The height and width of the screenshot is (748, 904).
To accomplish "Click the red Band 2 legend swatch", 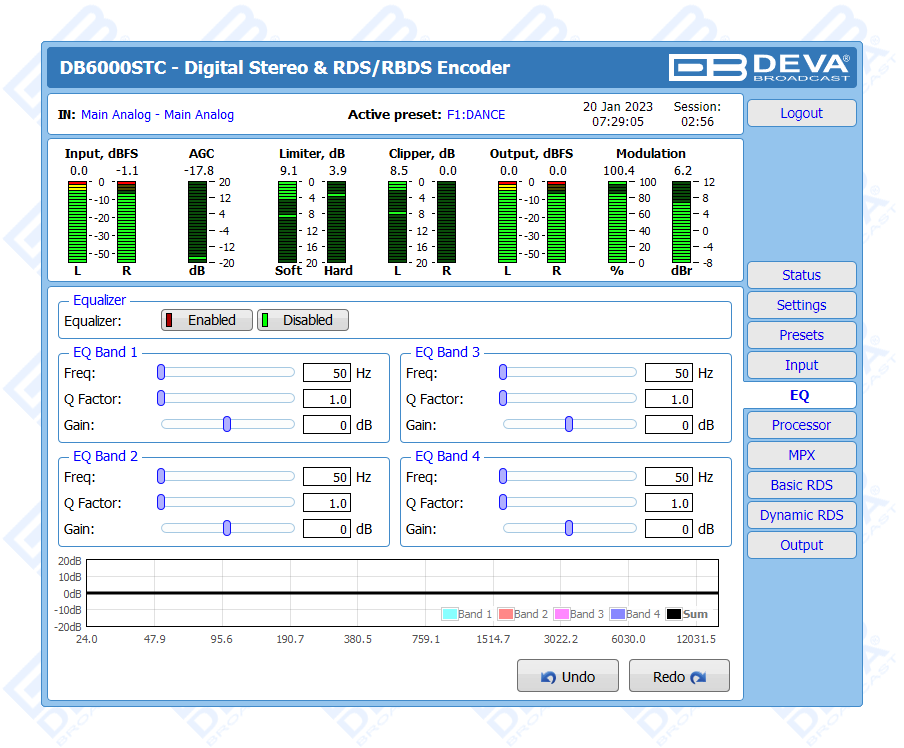I will point(505,614).
